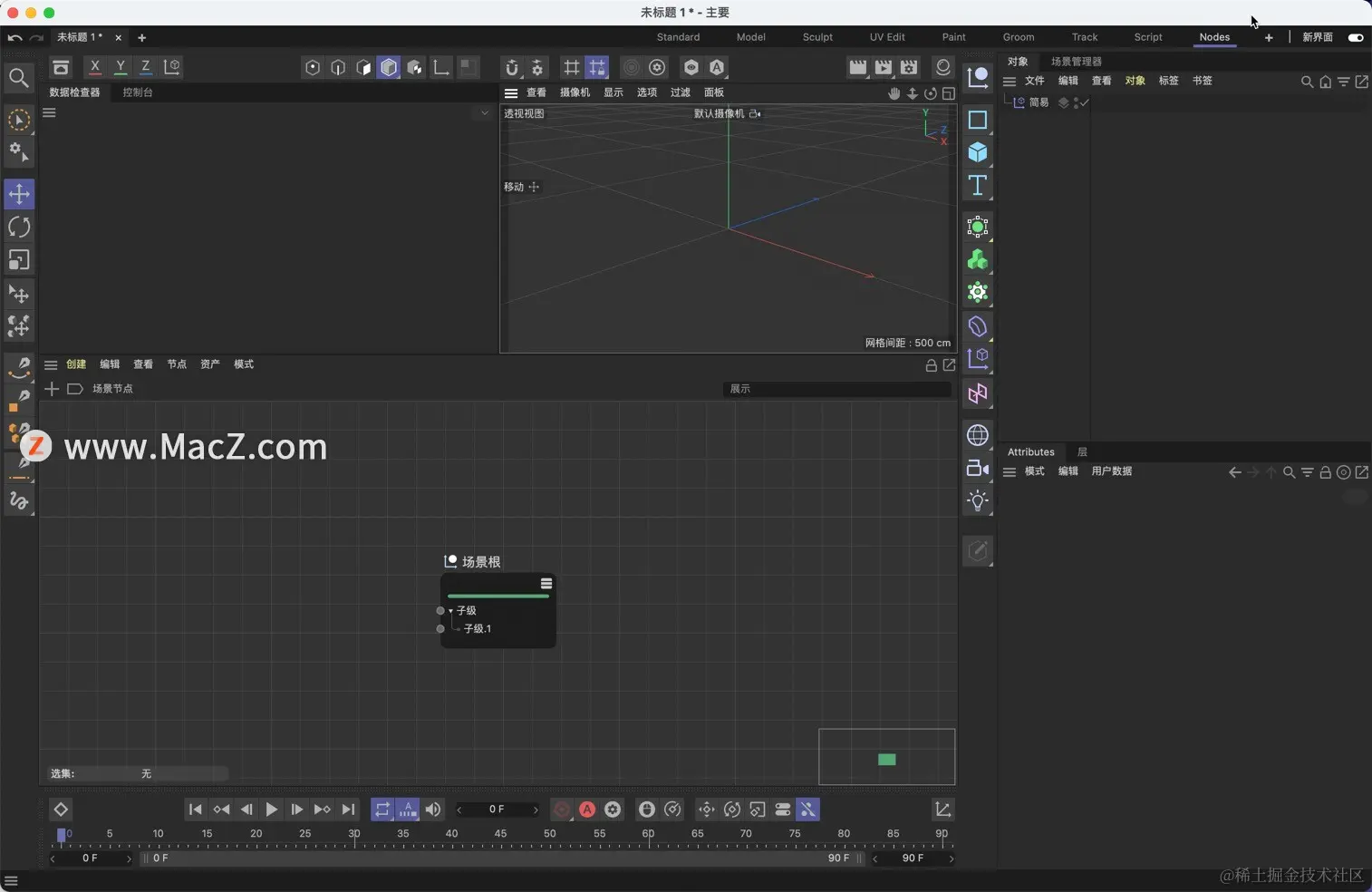Open the bottom status bar hamburger menu

click(11, 881)
